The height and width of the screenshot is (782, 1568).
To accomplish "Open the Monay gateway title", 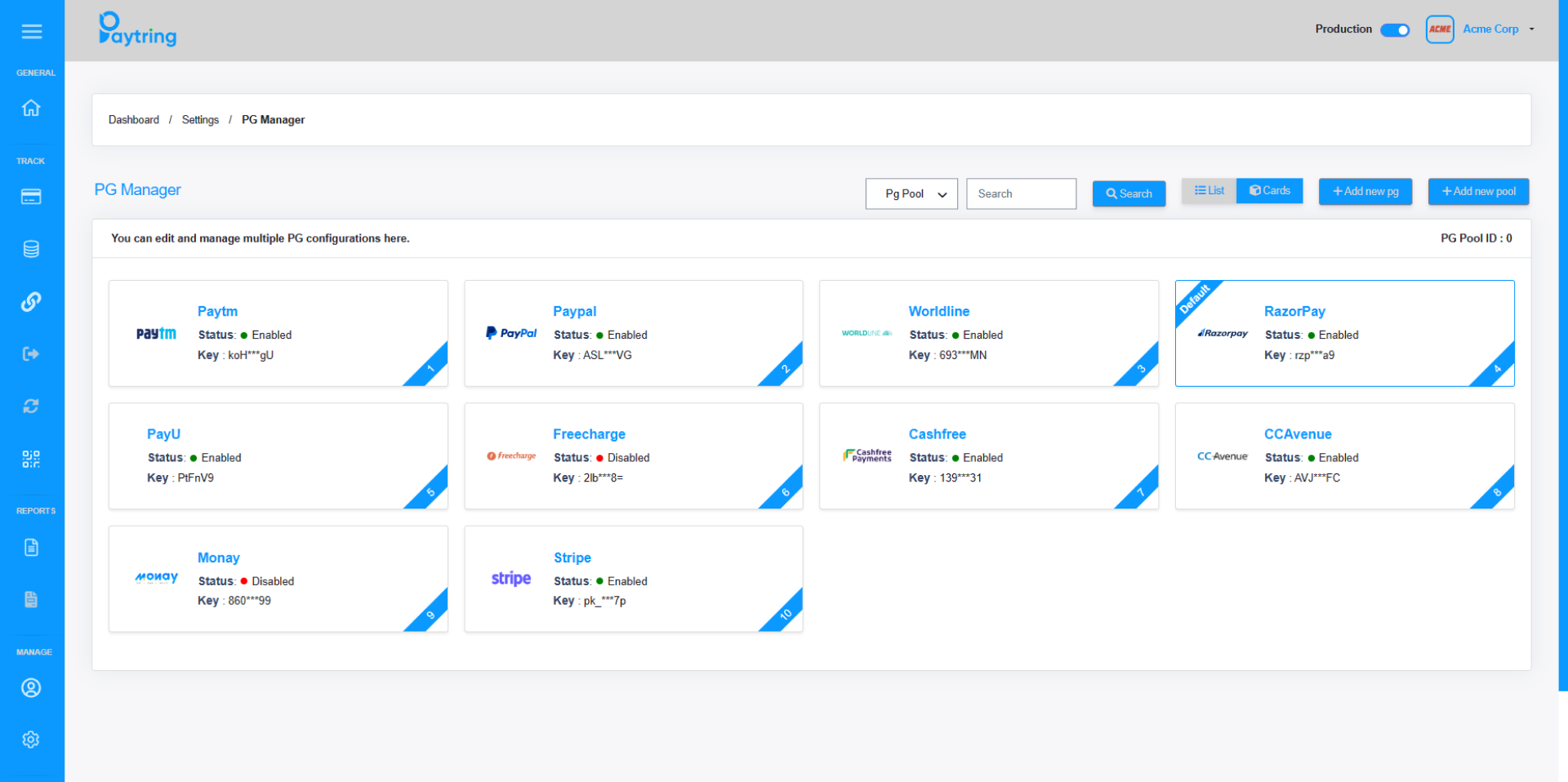I will pyautogui.click(x=219, y=558).
